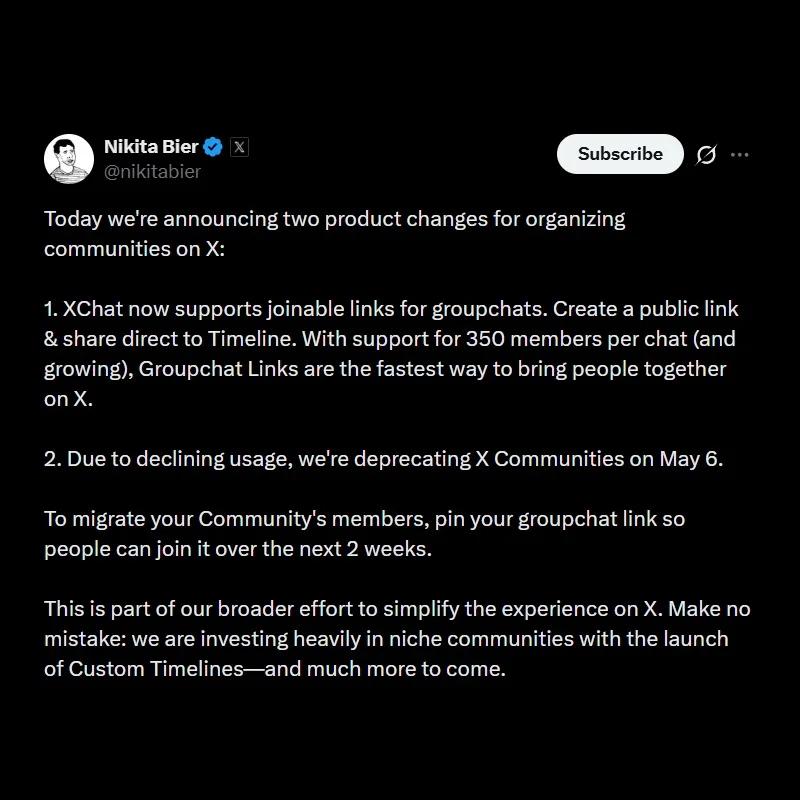Expand the three-dot menu for this post
Viewport: 800px width, 800px height.
[740, 154]
